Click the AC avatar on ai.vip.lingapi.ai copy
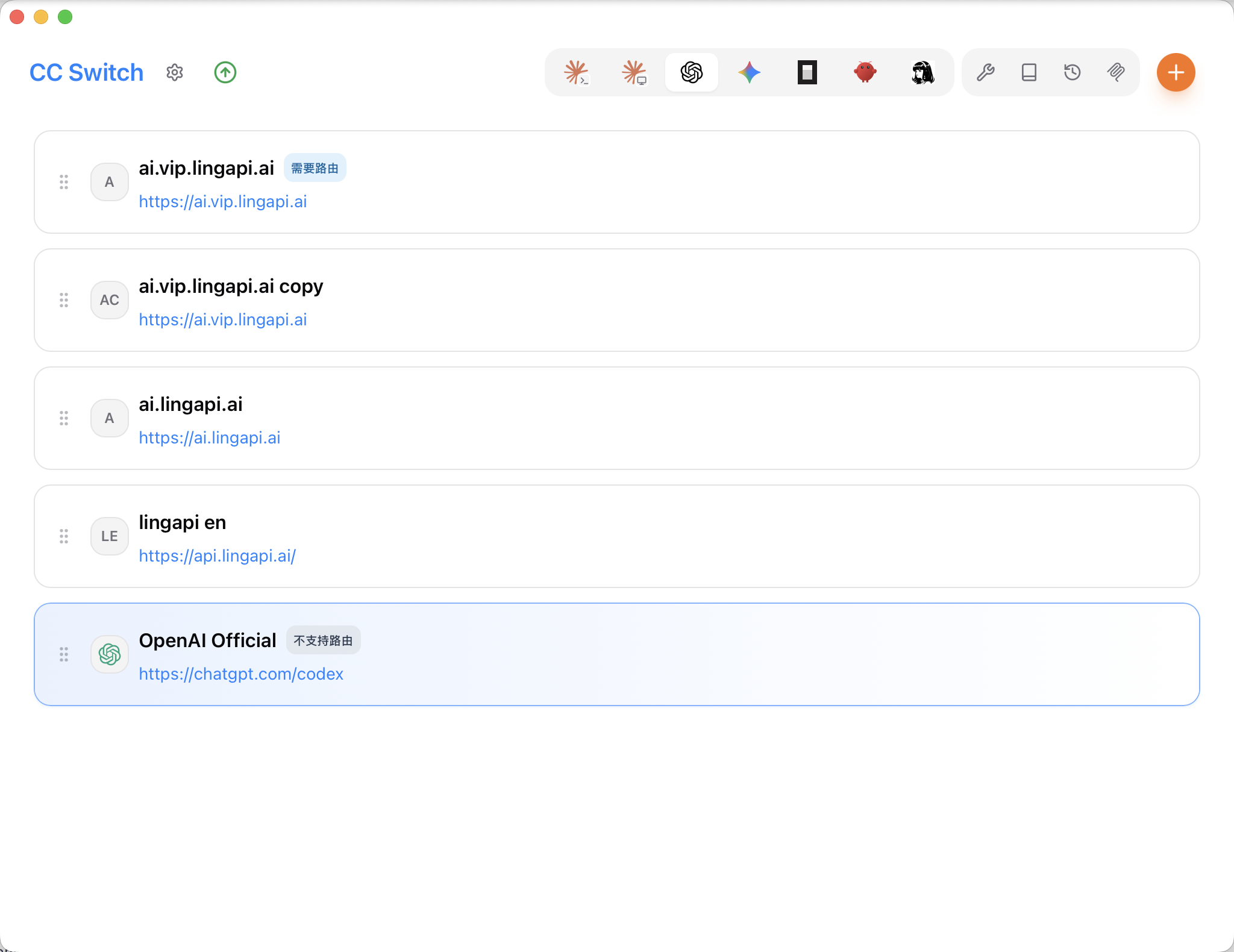The width and height of the screenshot is (1234, 952). pos(110,300)
